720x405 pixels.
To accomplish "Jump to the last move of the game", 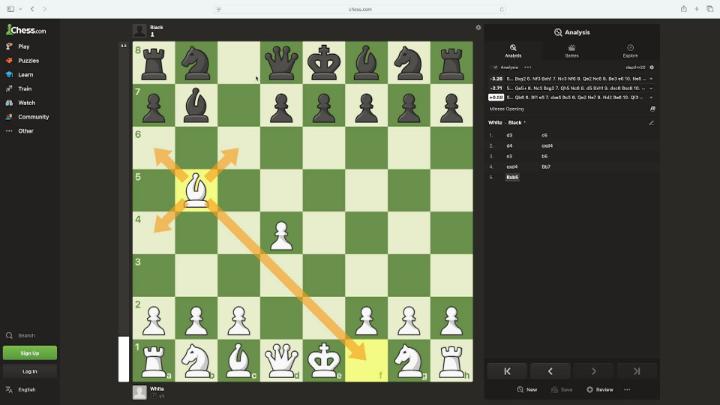I will [636, 371].
